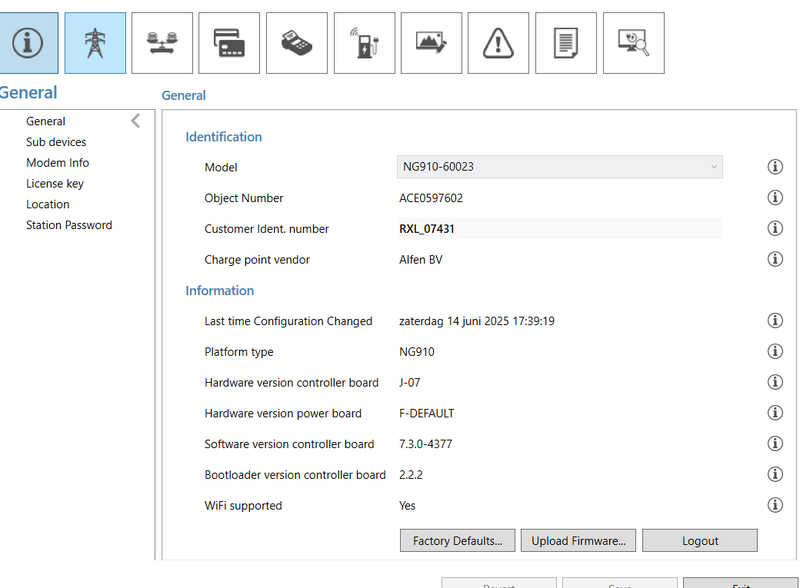Click the Upload Firmware... button
This screenshot has width=800, height=588.
tap(579, 541)
